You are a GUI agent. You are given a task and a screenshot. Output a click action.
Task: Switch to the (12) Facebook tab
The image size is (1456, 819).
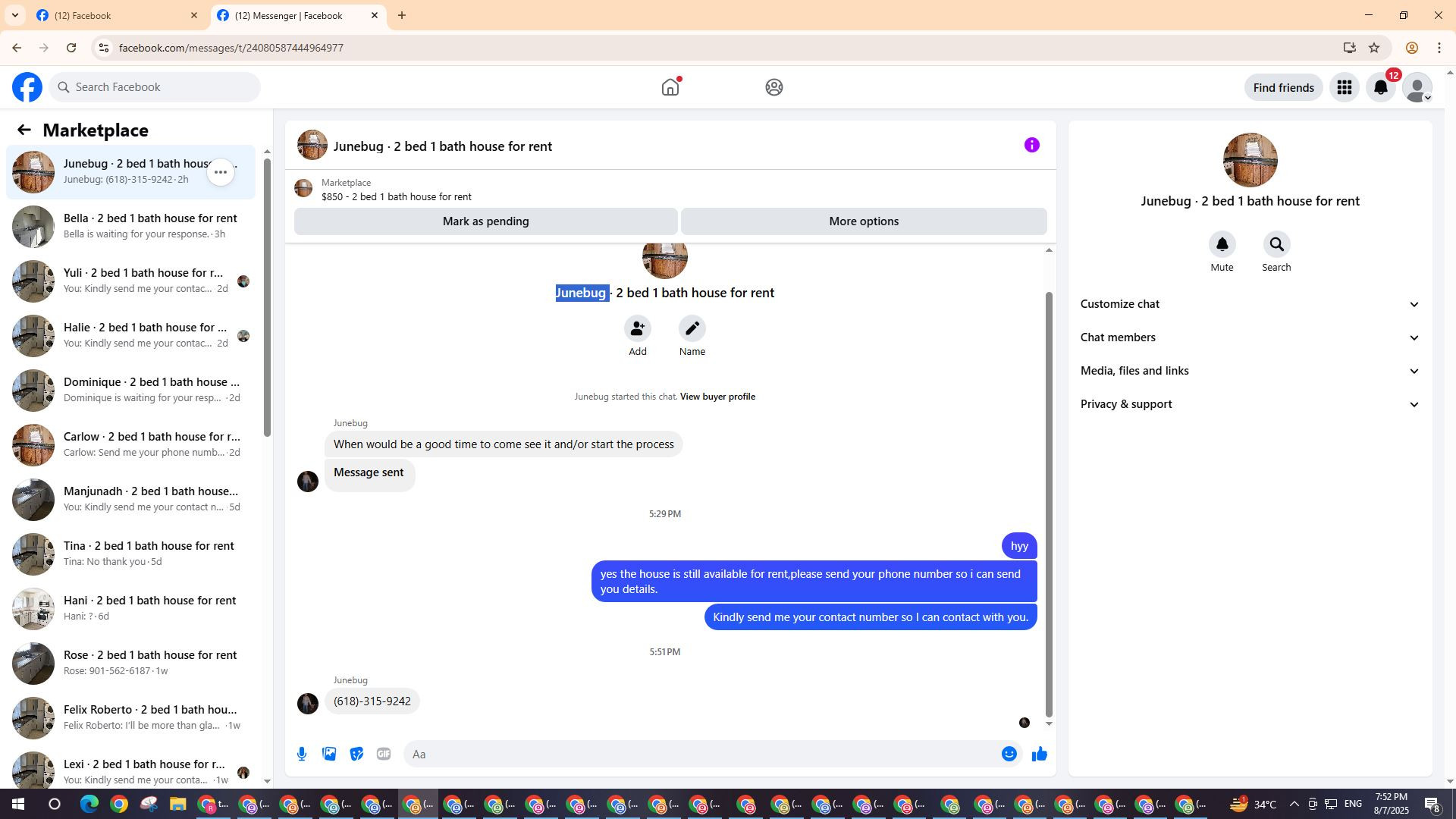[118, 15]
